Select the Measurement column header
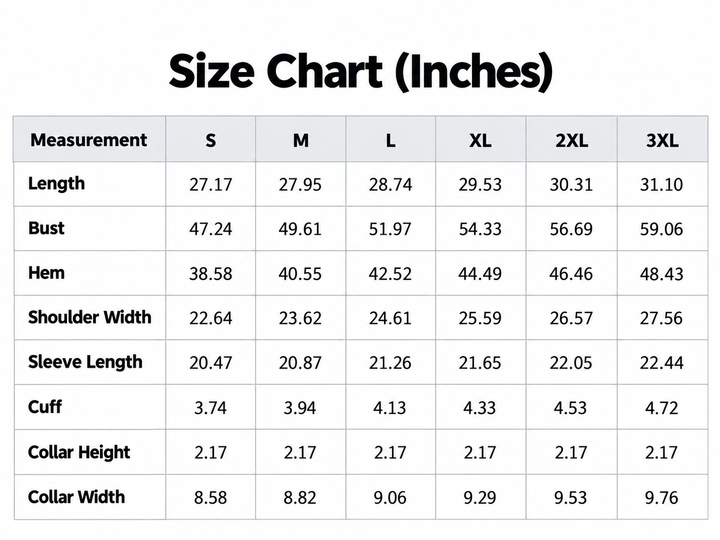720x540 pixels. coord(89,140)
